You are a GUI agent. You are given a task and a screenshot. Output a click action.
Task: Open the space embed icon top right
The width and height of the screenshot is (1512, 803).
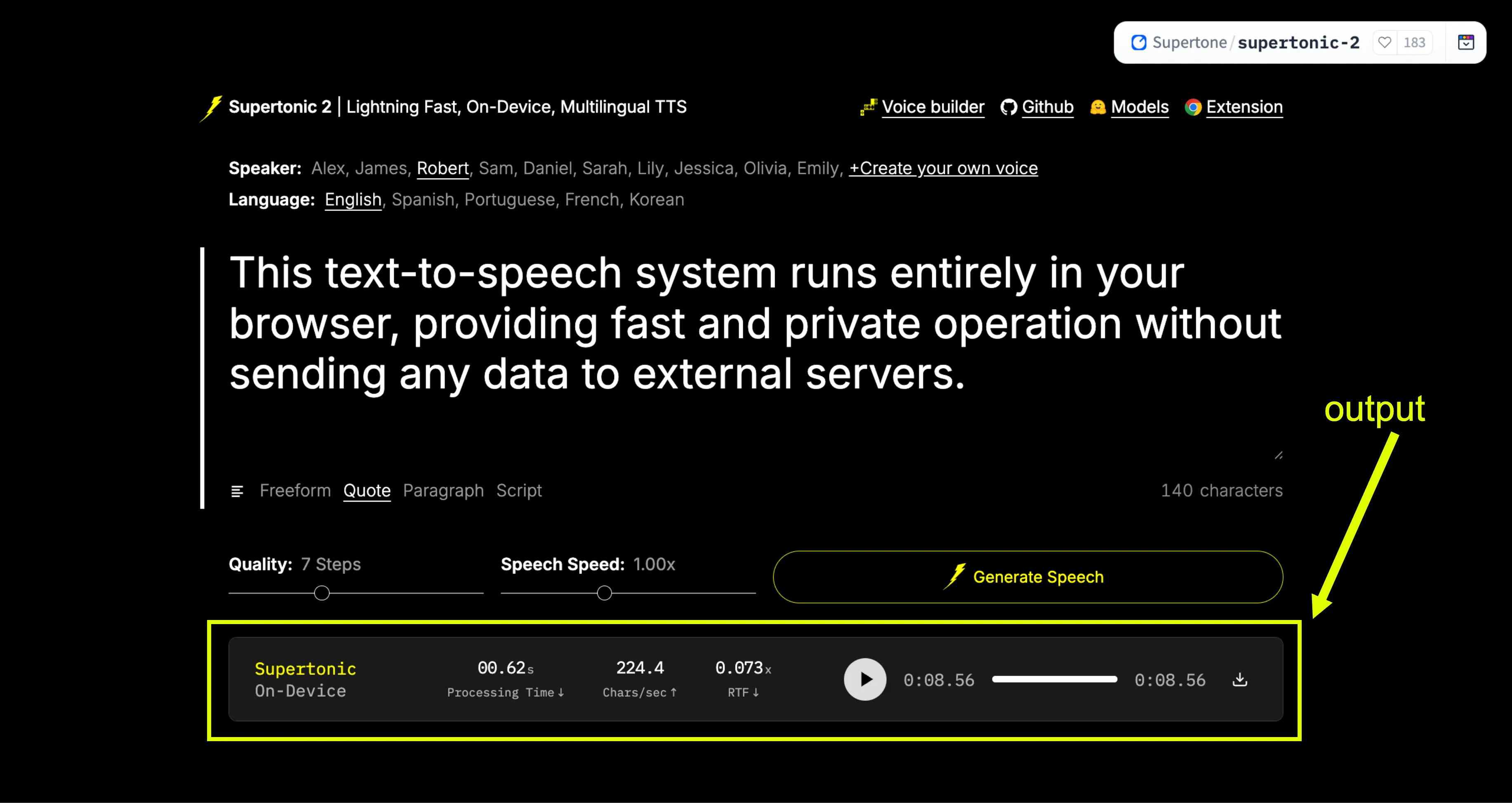click(1466, 42)
